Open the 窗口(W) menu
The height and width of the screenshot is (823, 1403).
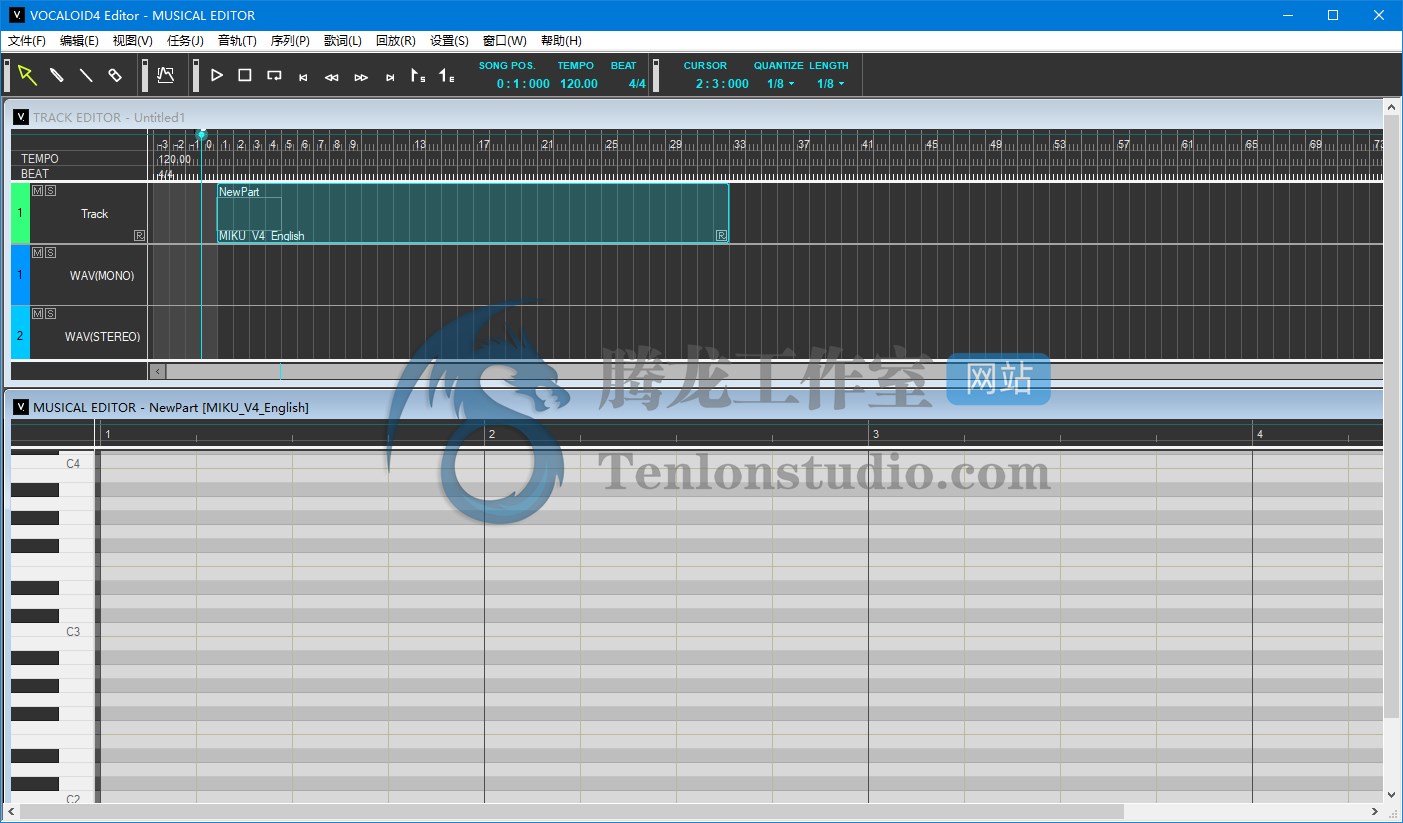[x=504, y=41]
